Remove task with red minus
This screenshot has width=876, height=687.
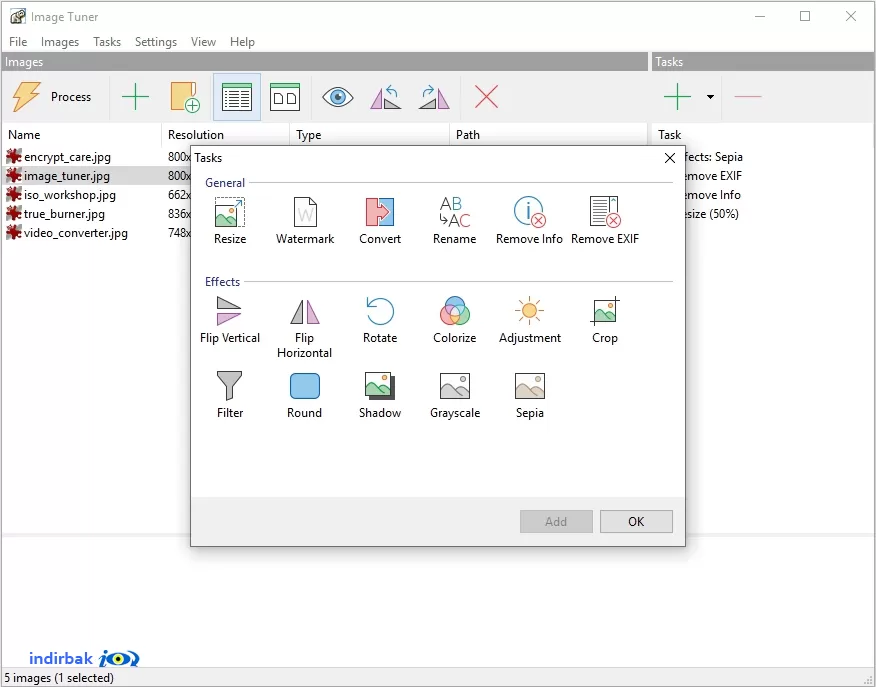748,97
